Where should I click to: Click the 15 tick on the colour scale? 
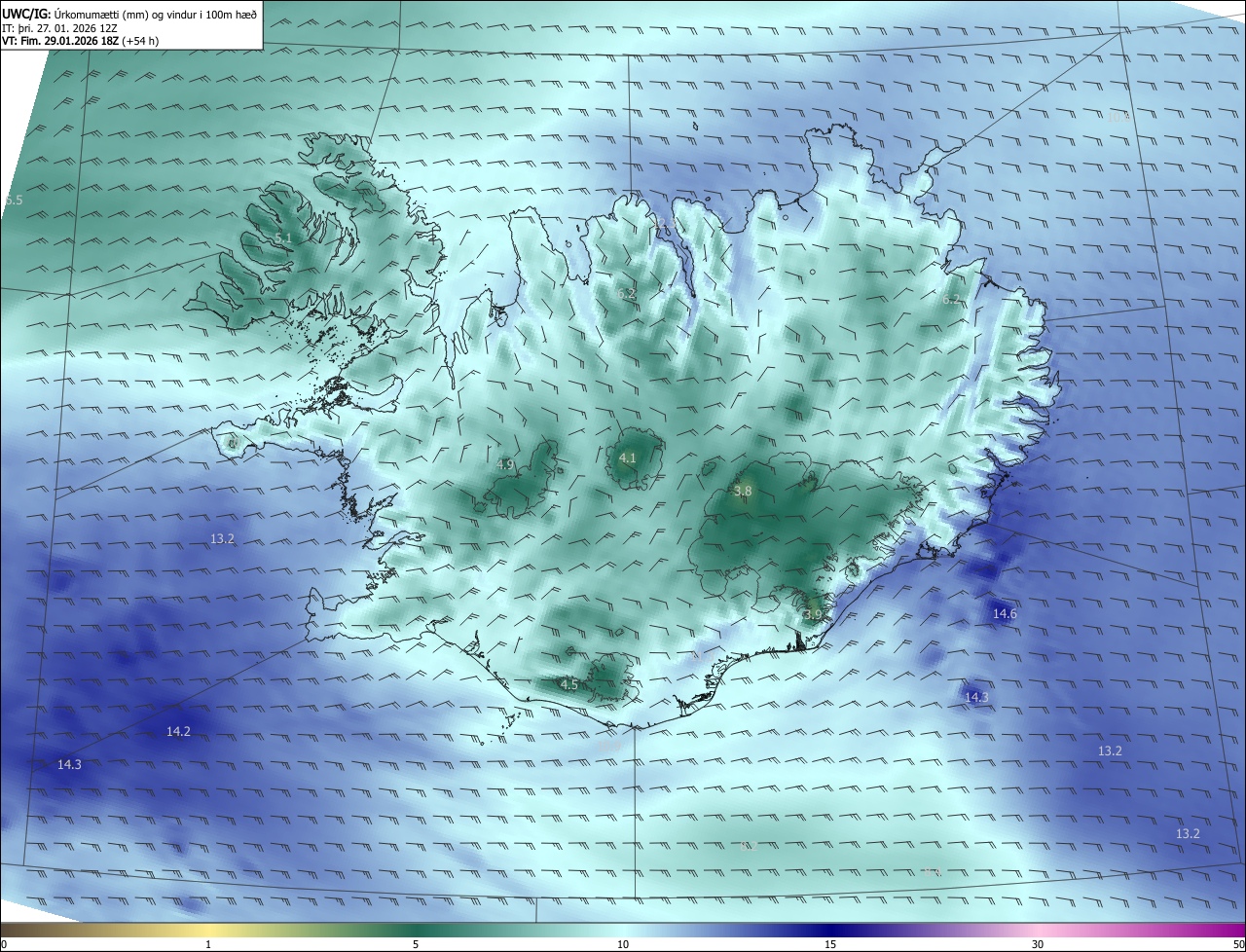click(x=830, y=944)
